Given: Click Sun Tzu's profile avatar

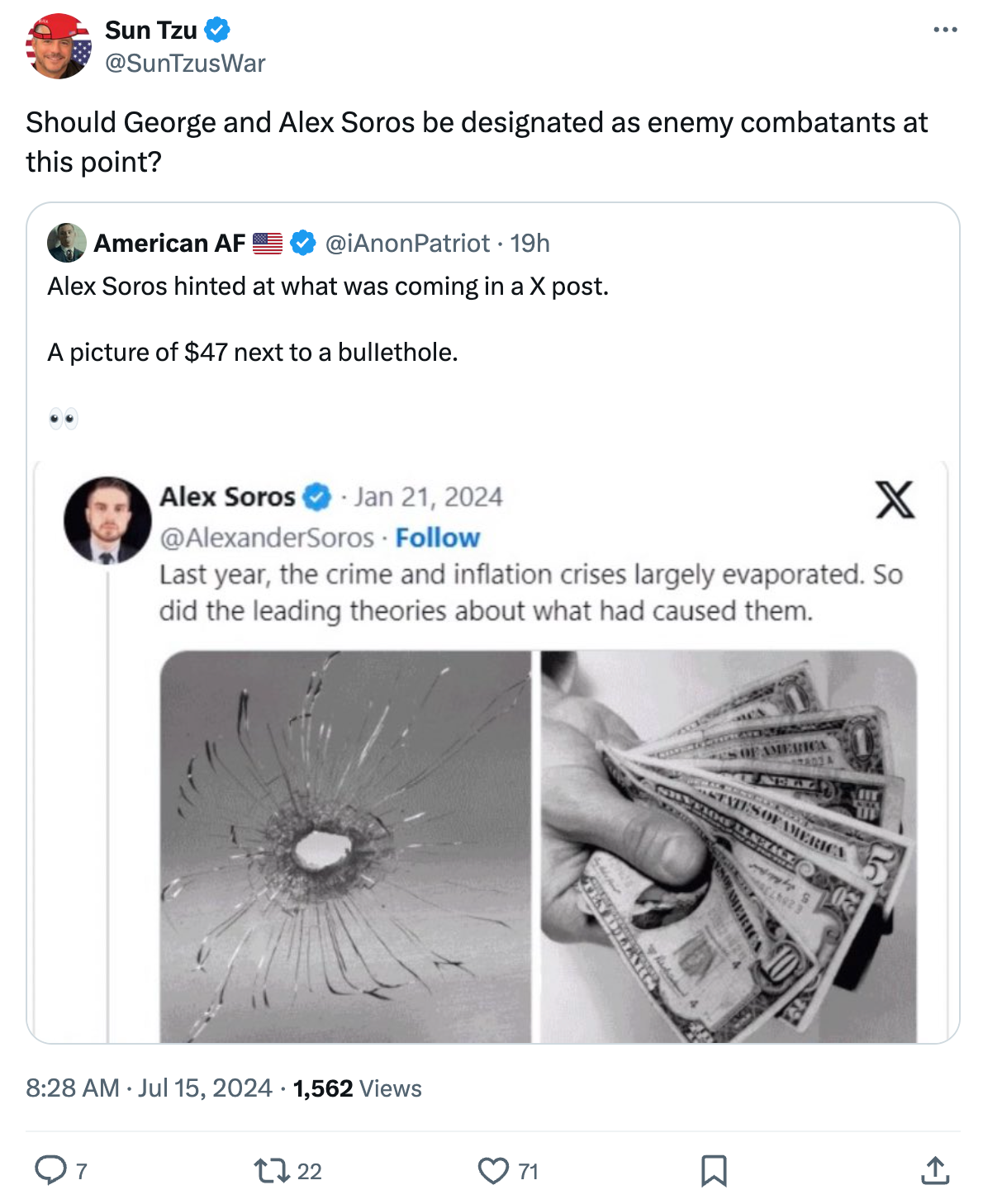Looking at the screenshot, I should (x=58, y=46).
